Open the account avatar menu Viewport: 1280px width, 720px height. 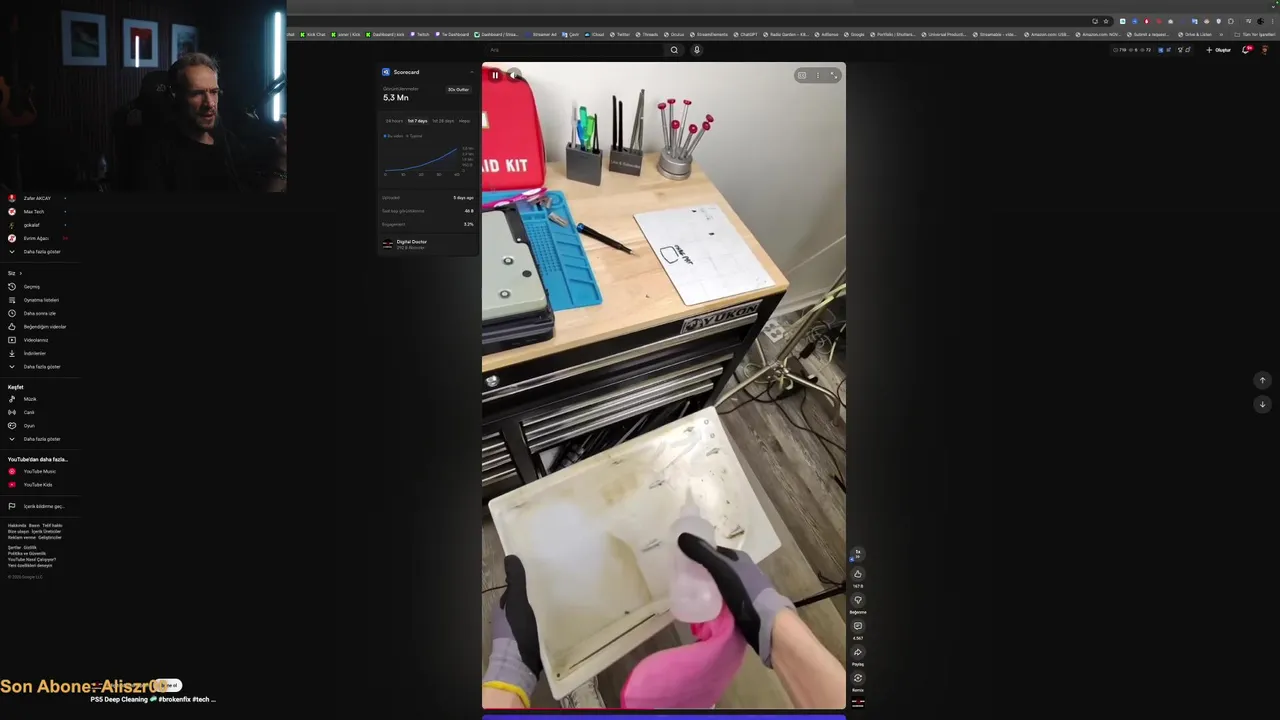(x=1265, y=50)
